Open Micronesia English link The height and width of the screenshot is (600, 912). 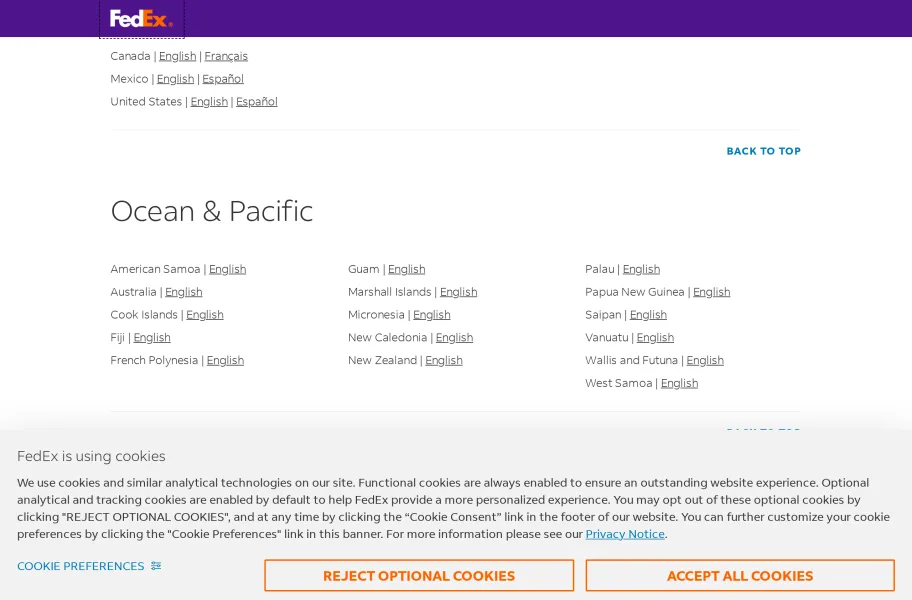432,315
